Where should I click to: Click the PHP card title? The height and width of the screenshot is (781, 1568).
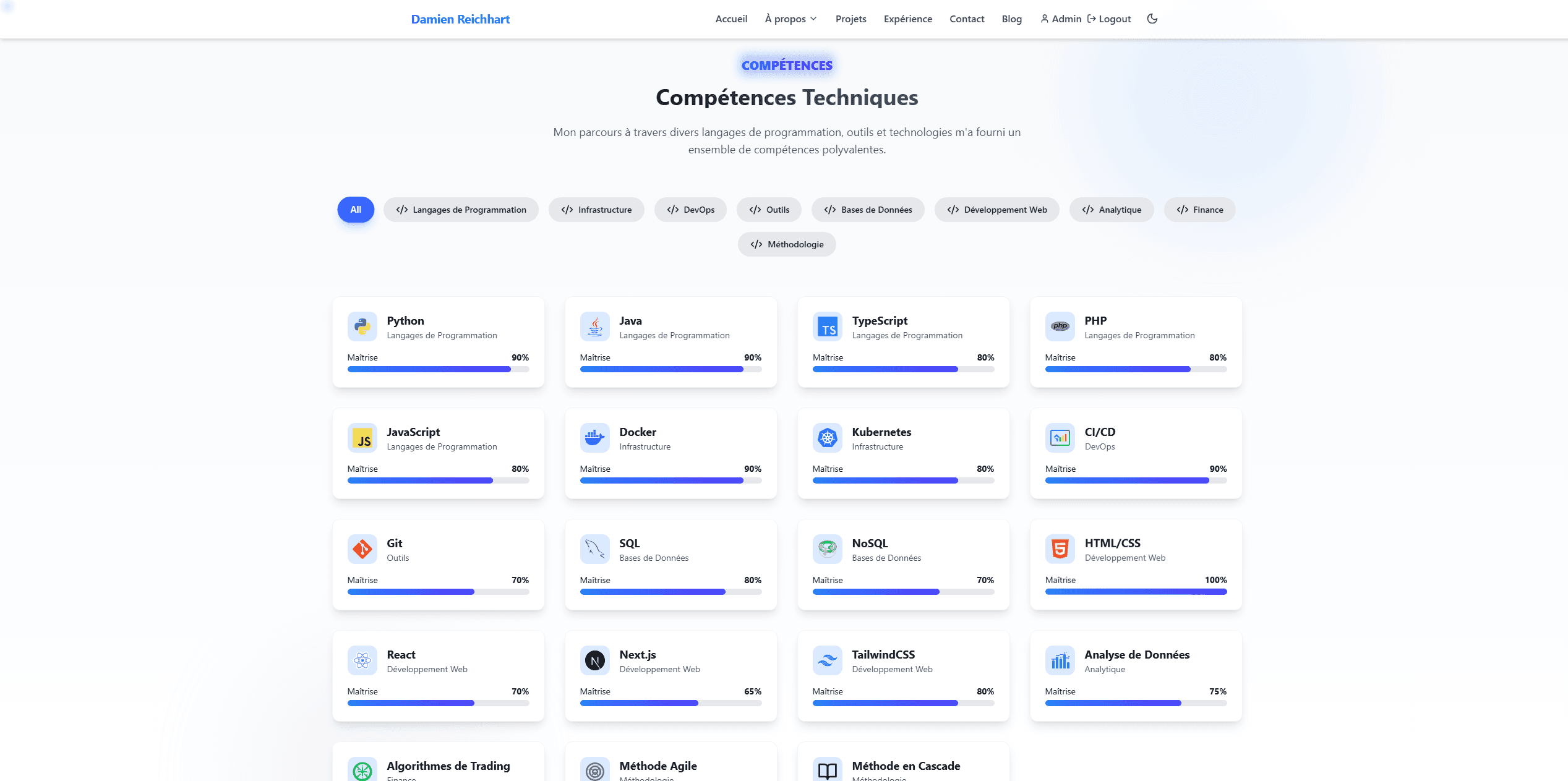(x=1095, y=320)
